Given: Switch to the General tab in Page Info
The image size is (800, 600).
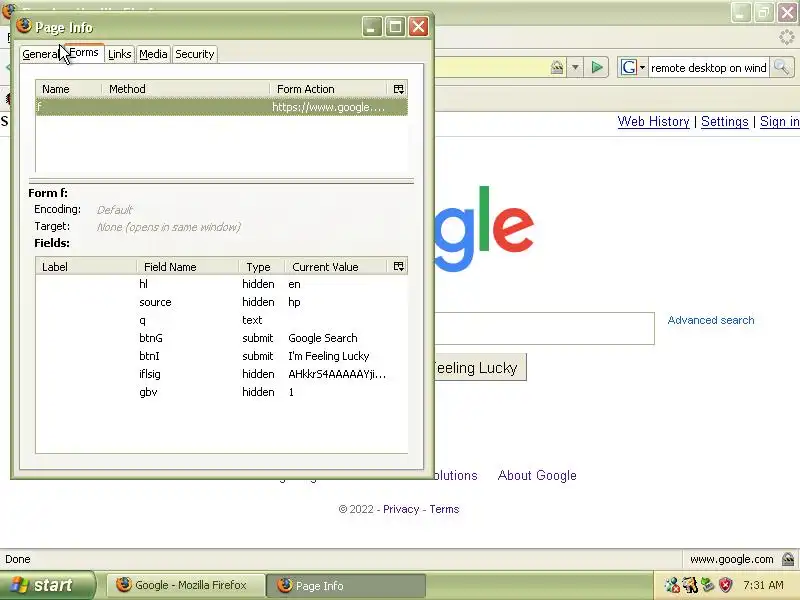Looking at the screenshot, I should (x=42, y=54).
